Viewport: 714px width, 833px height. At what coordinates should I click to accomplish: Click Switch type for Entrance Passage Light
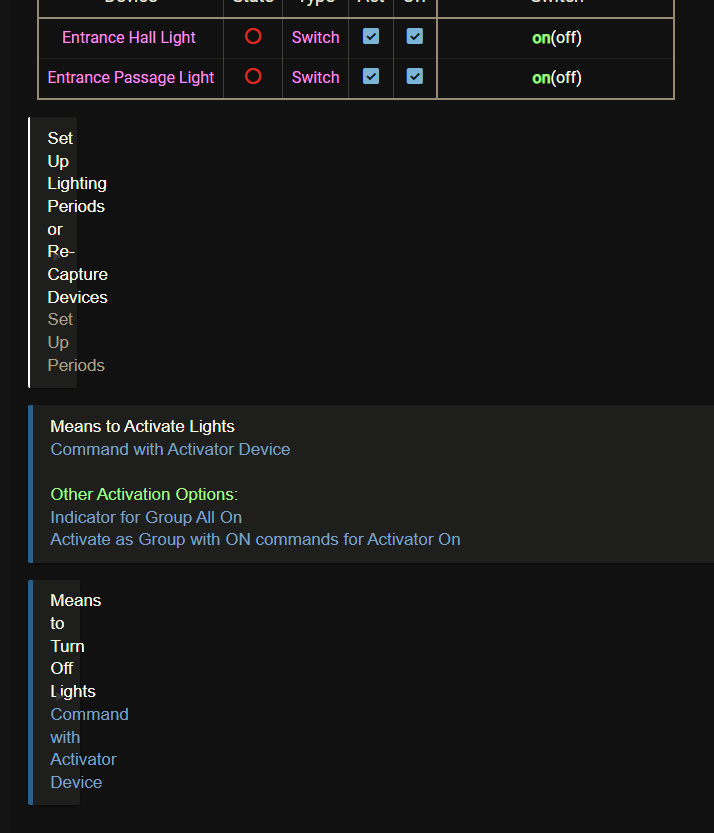click(x=316, y=78)
